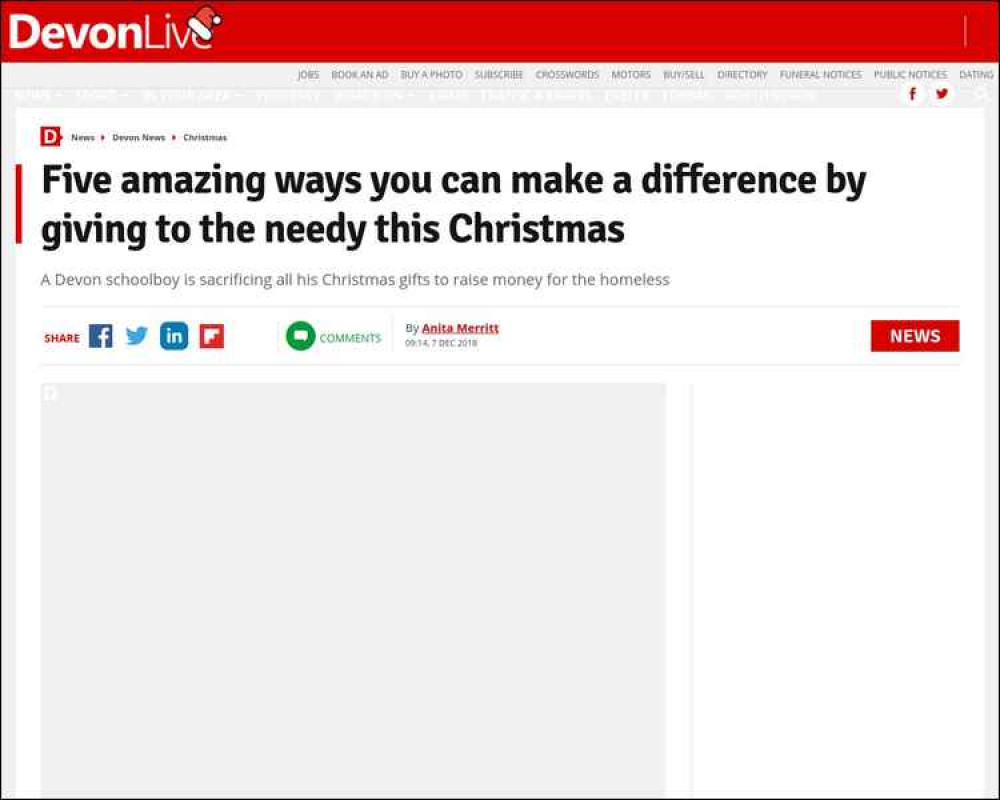
Task: Open the Crosswords top menu item
Action: click(x=567, y=75)
